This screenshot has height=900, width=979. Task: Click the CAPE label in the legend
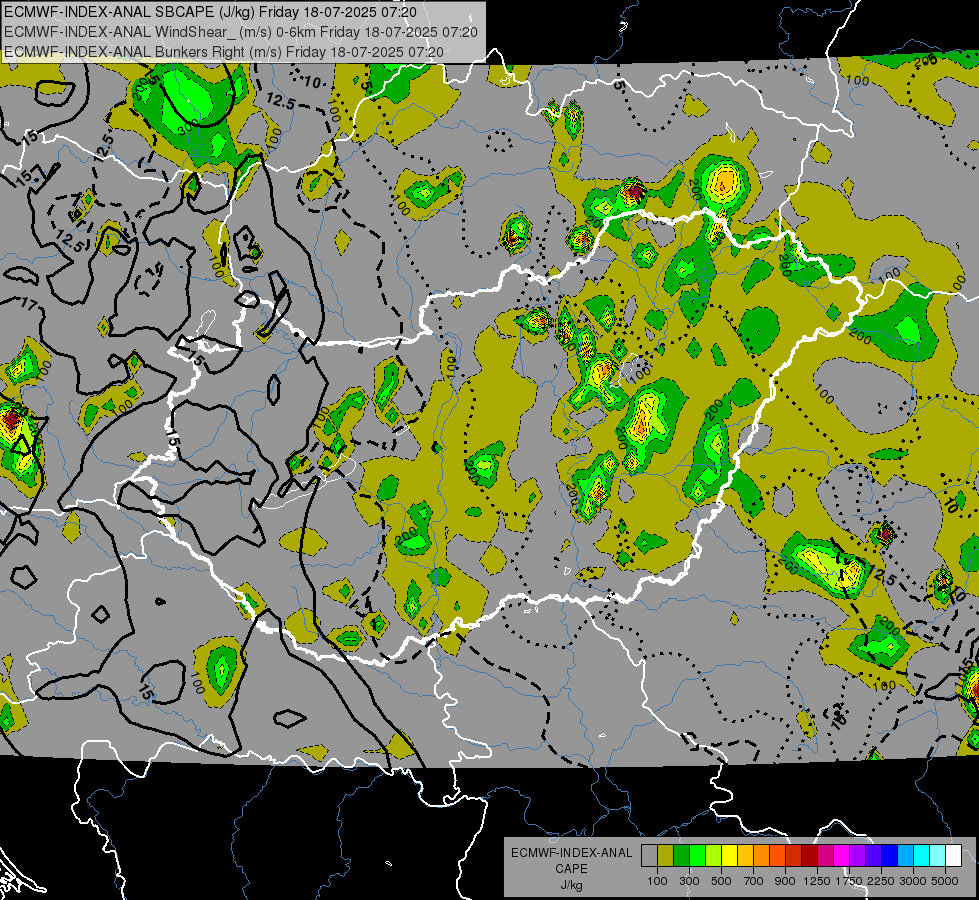571,869
